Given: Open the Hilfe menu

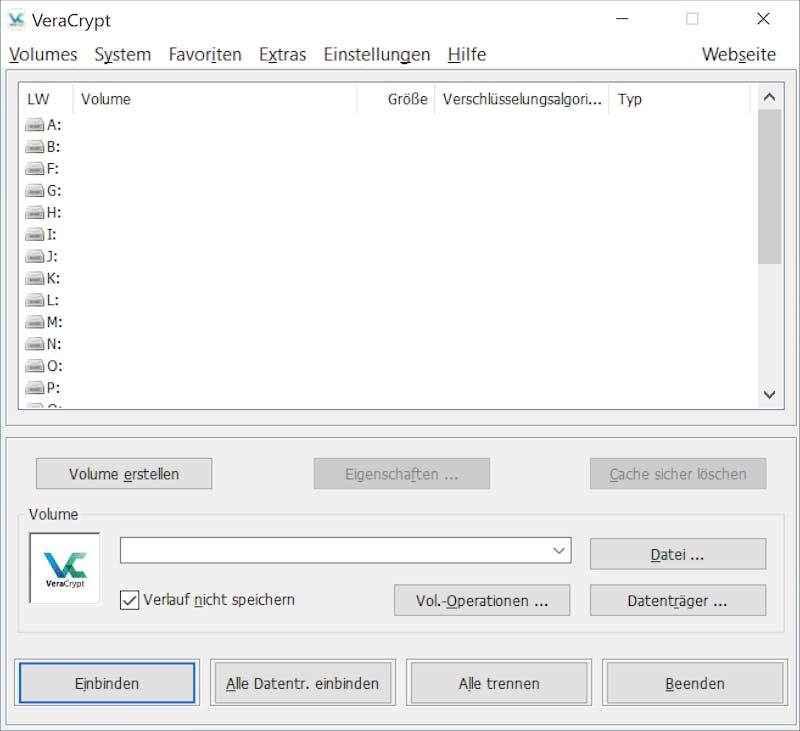Looking at the screenshot, I should (x=467, y=55).
